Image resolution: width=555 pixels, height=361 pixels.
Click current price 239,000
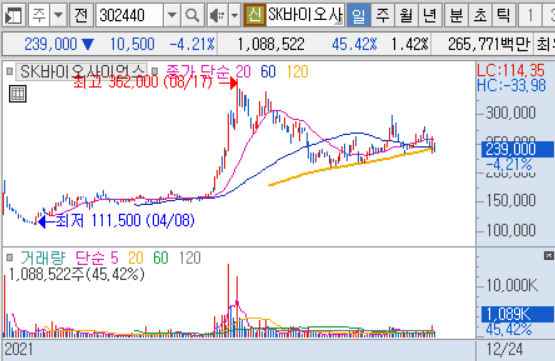click(x=50, y=44)
